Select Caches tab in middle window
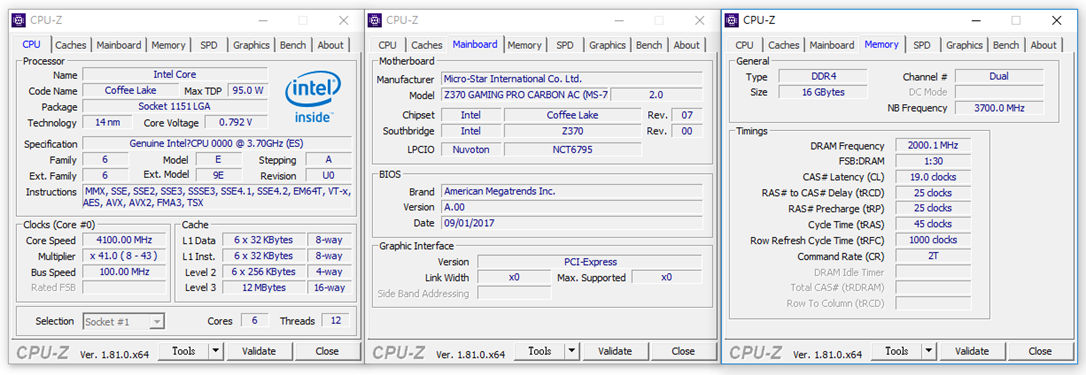 (x=427, y=45)
